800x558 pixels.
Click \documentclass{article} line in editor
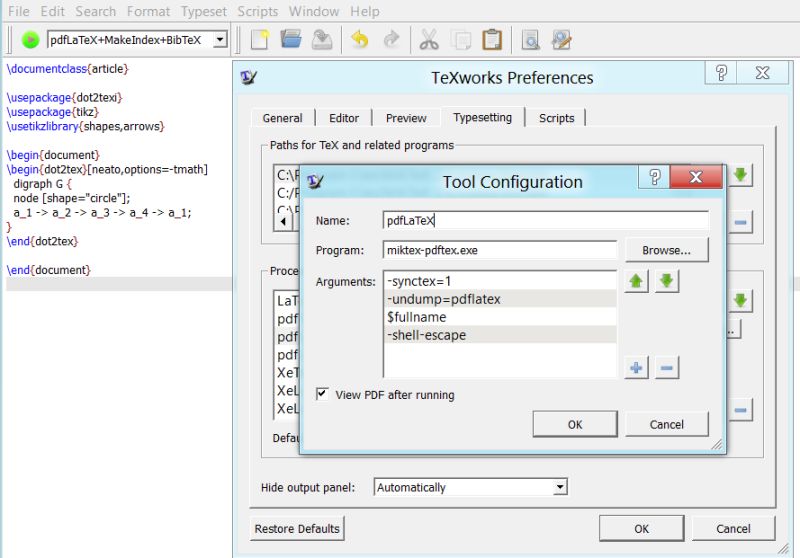[67, 68]
